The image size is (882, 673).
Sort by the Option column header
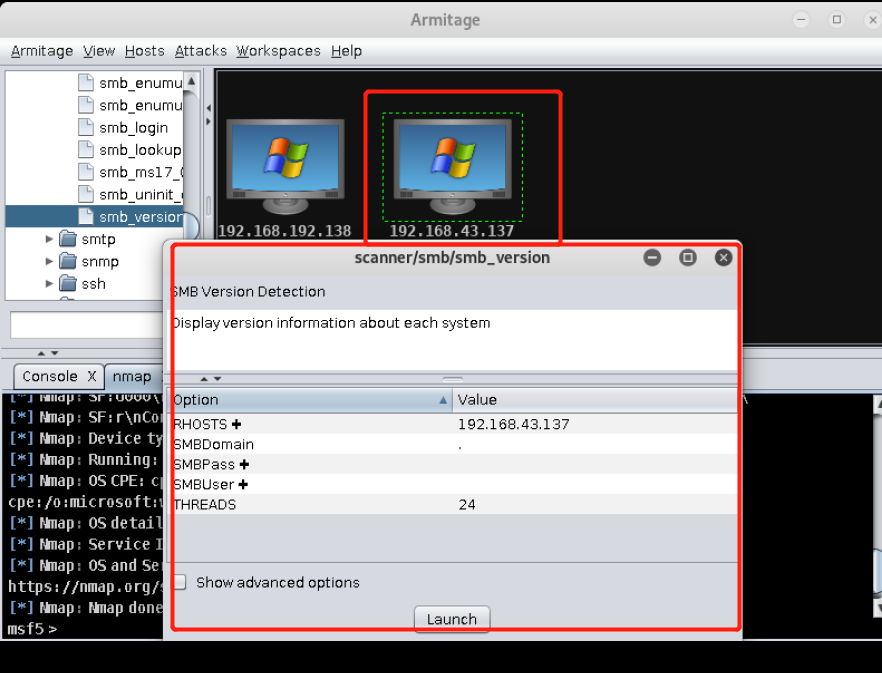click(x=311, y=400)
